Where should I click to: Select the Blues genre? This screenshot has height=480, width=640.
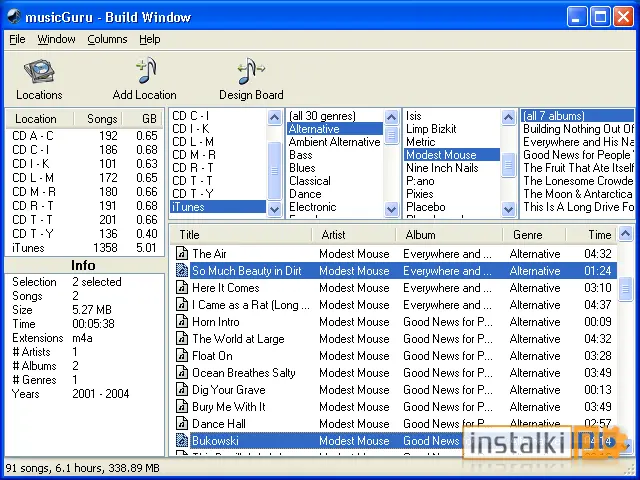pos(334,168)
